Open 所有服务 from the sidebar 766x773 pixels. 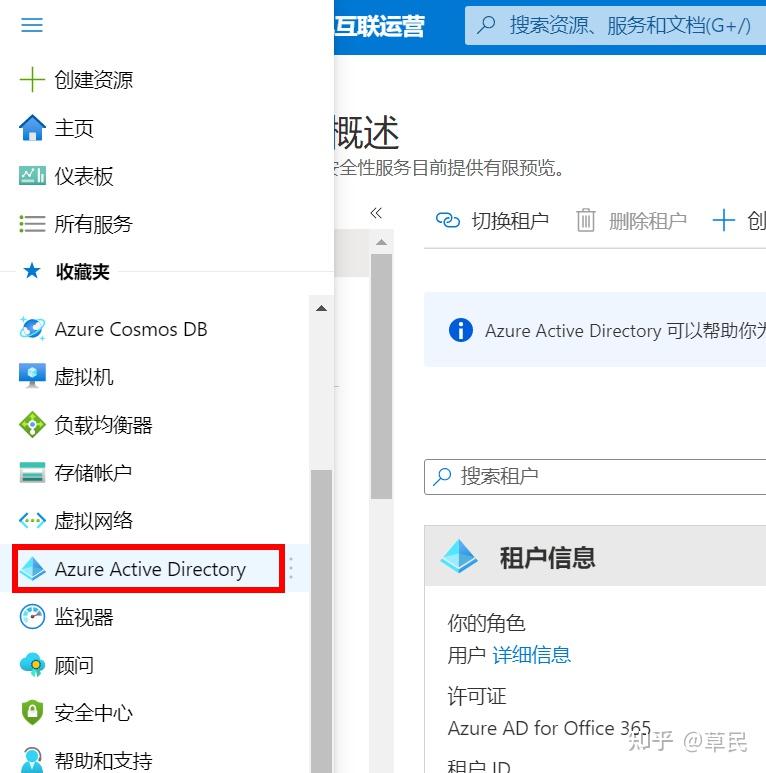pos(93,223)
